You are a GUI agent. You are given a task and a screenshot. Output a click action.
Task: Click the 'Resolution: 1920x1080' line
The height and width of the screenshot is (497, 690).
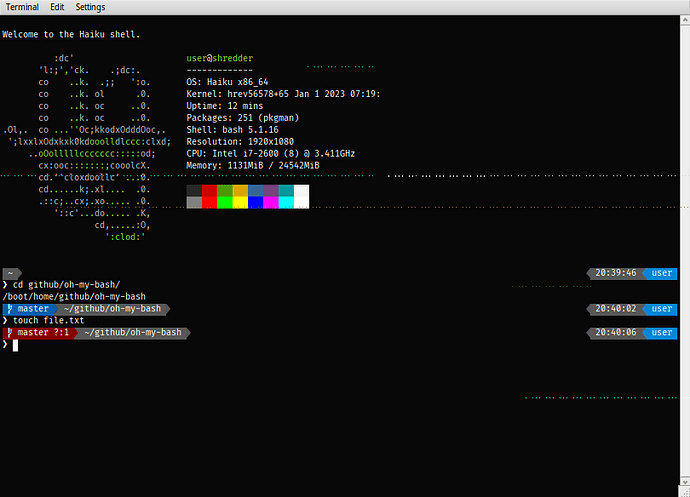point(240,141)
